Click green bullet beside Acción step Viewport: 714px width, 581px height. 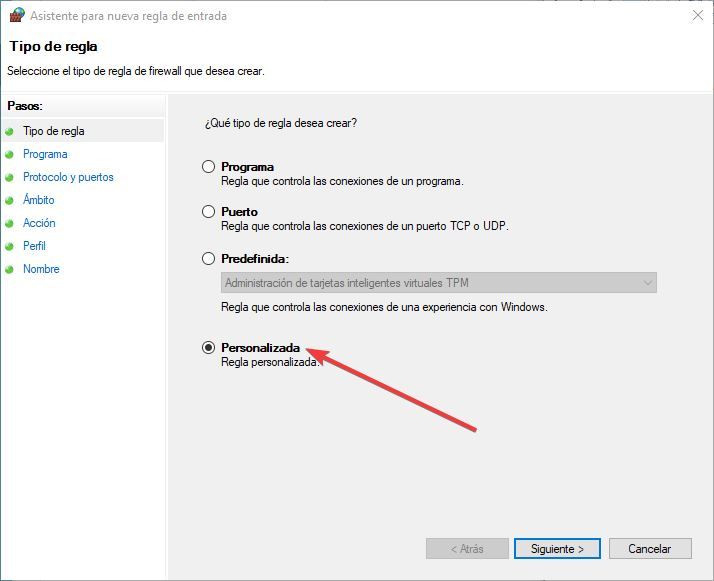pos(10,223)
